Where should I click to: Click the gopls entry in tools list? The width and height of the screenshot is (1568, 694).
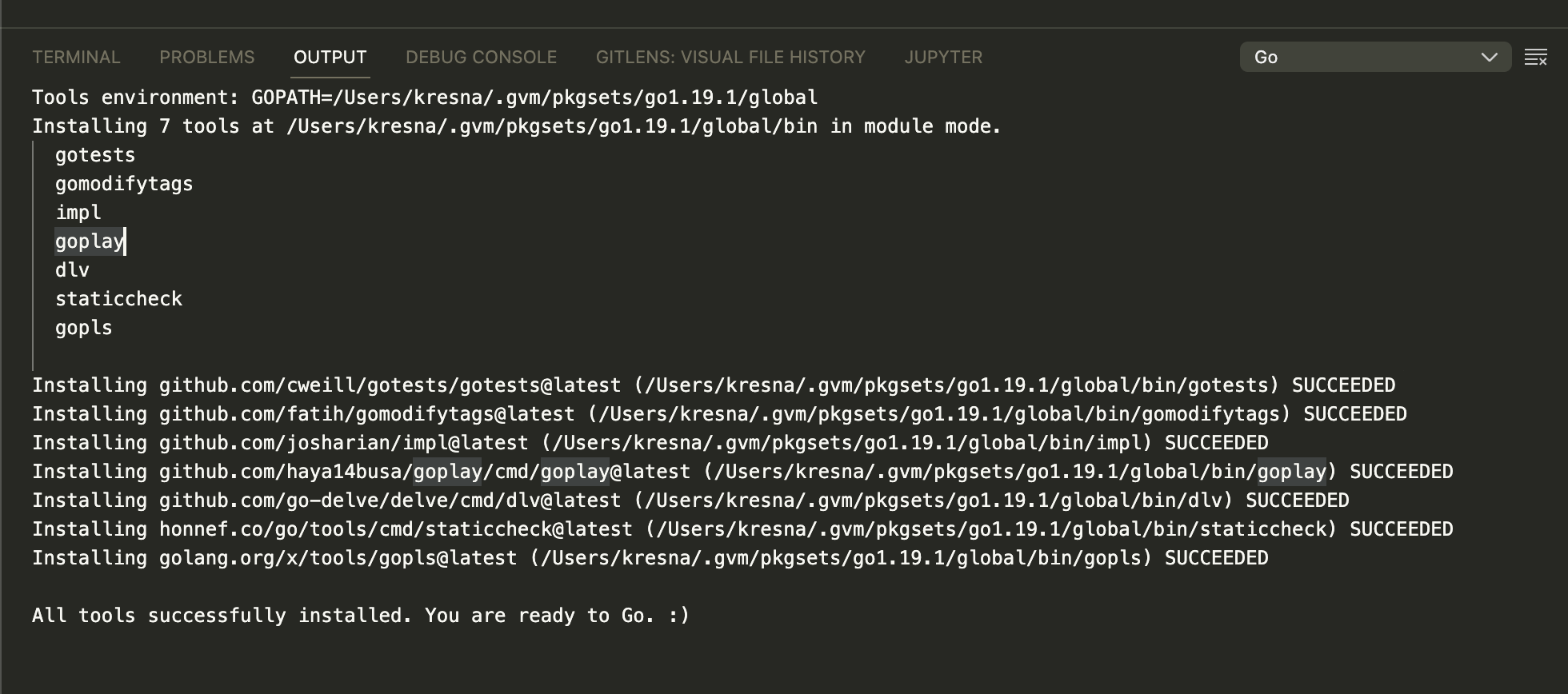click(x=84, y=328)
